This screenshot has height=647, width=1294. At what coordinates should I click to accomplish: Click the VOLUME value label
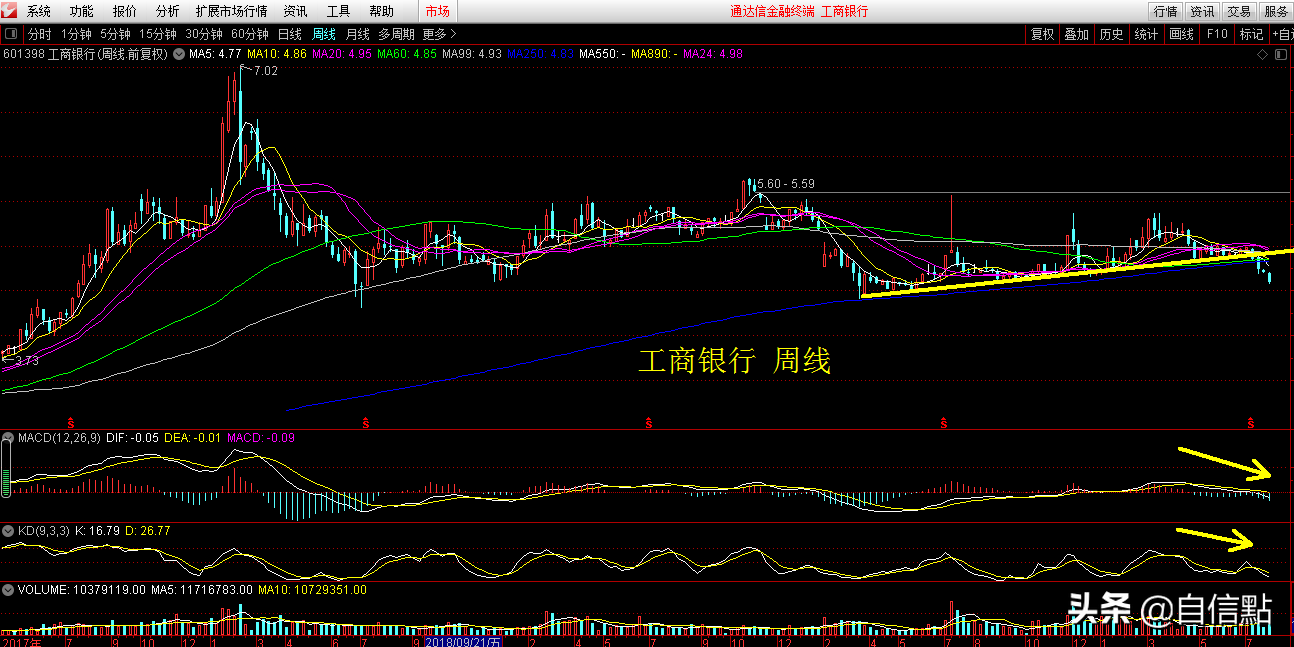click(82, 590)
